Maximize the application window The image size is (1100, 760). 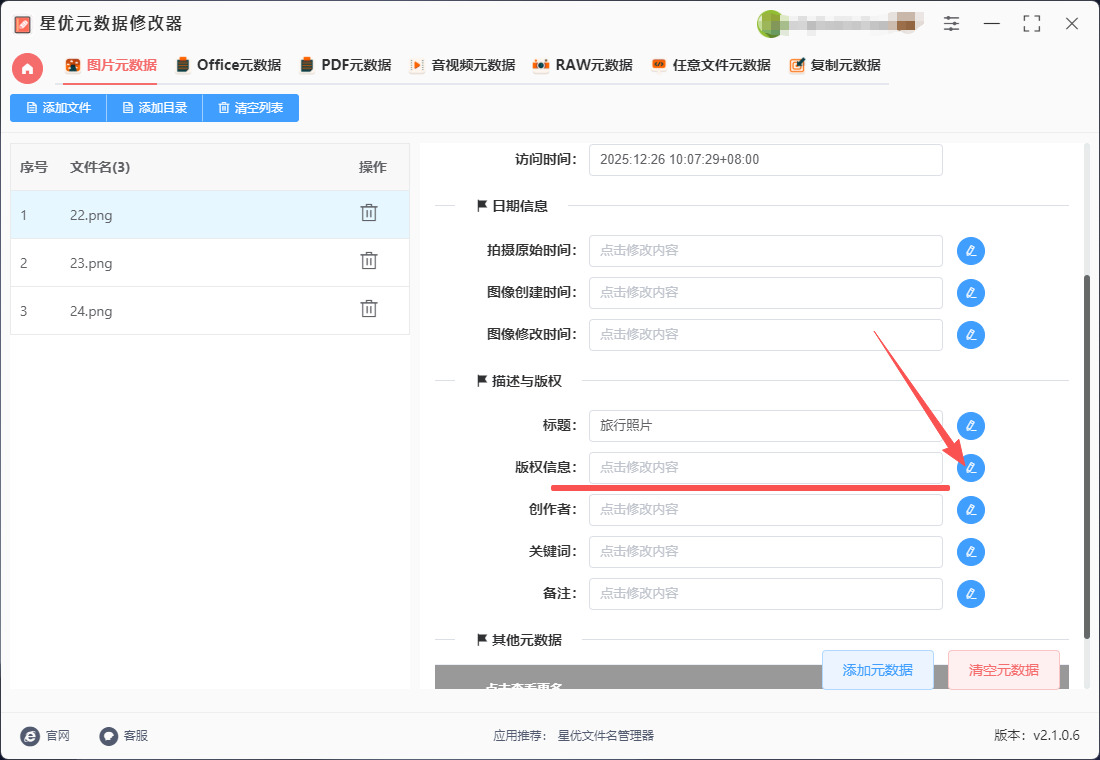point(1032,24)
